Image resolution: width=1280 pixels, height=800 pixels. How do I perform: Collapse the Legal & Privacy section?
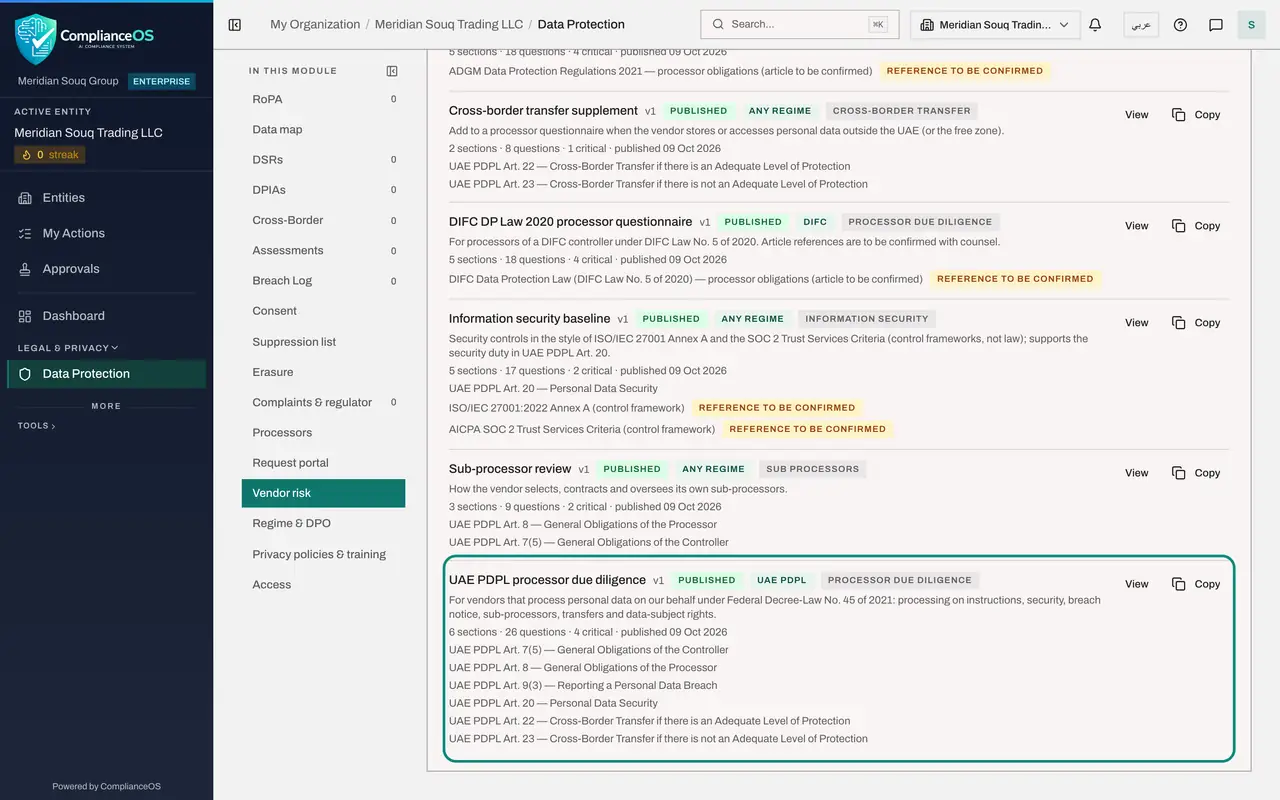pyautogui.click(x=68, y=348)
